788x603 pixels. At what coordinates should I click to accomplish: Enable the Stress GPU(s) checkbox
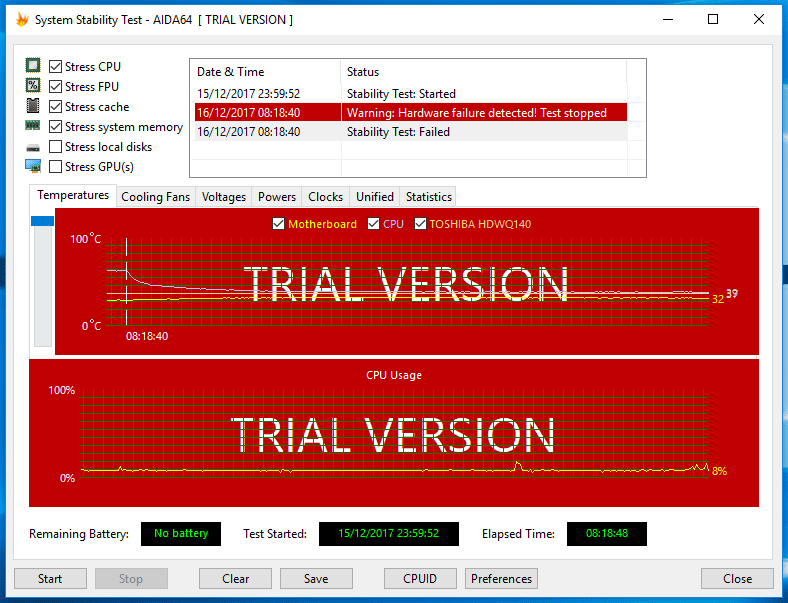click(x=55, y=166)
